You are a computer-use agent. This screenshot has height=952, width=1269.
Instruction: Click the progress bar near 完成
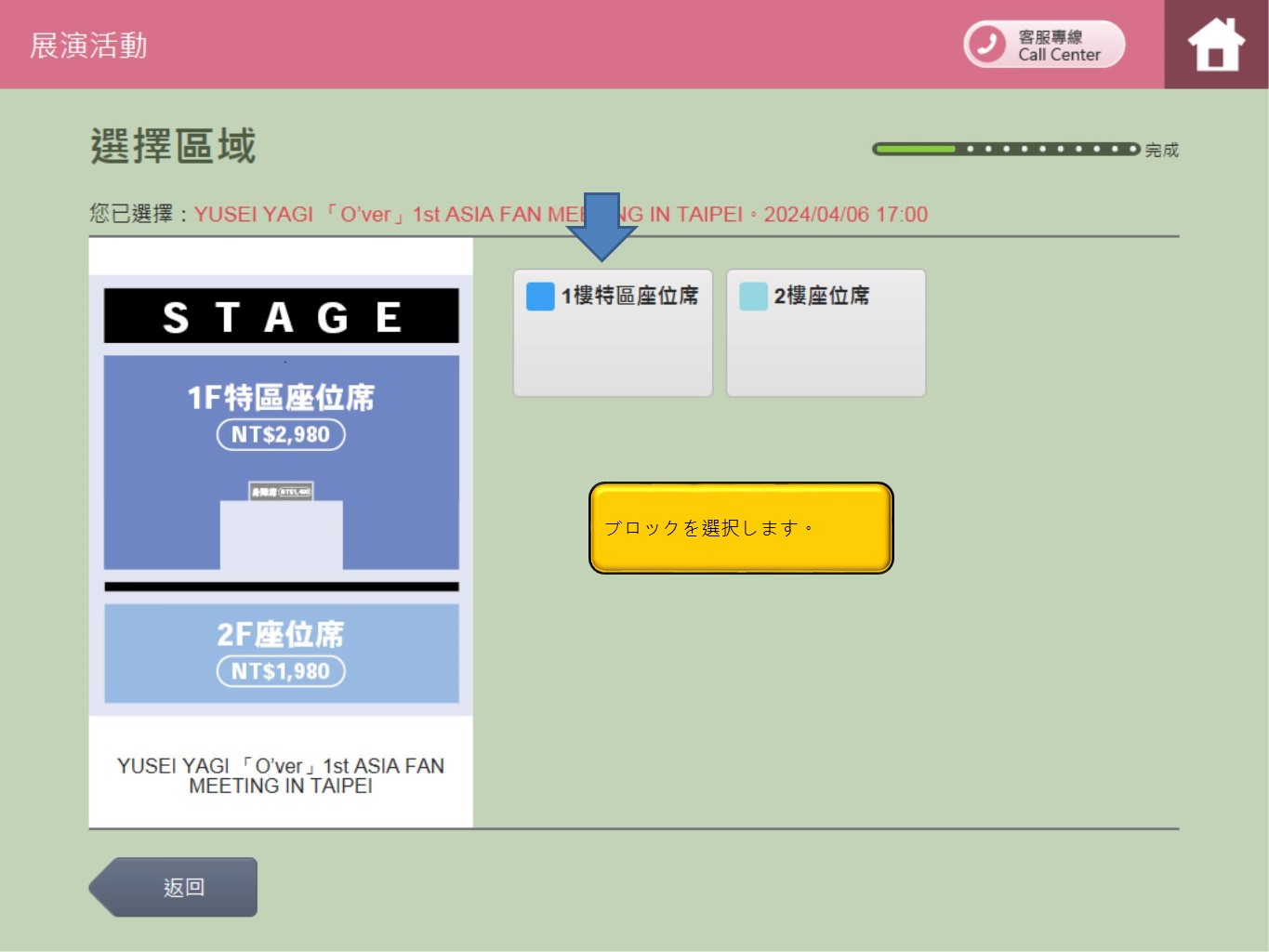1006,149
